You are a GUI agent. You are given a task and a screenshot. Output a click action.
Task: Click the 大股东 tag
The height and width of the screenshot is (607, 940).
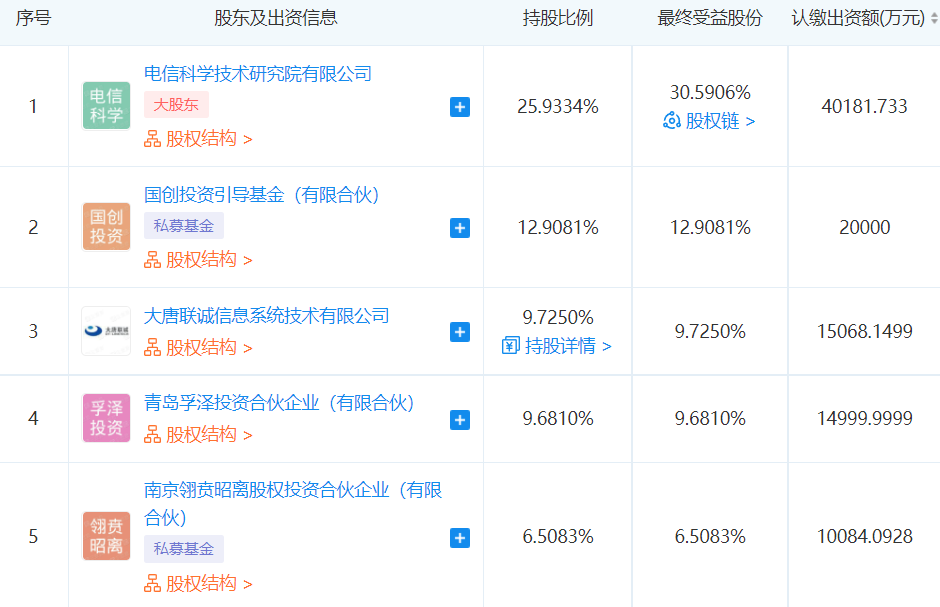(x=176, y=105)
